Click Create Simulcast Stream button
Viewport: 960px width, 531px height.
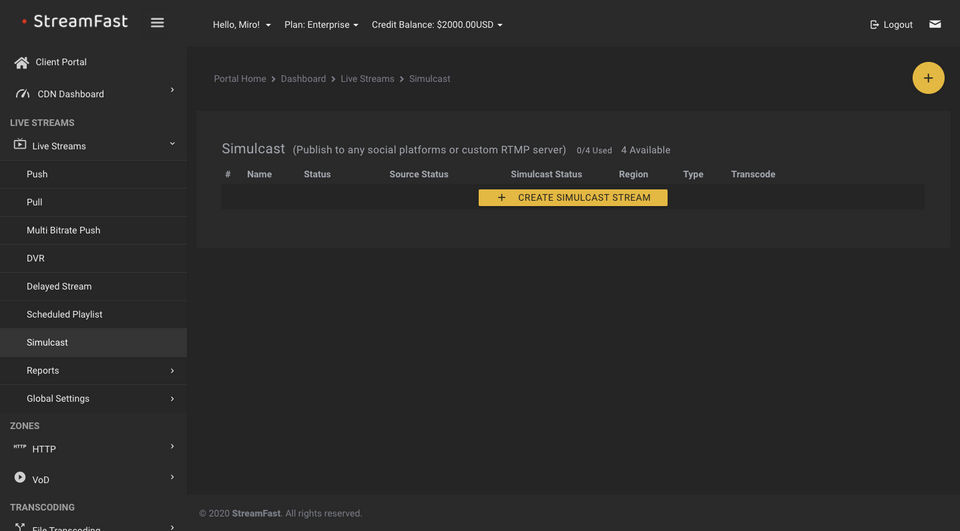(573, 198)
